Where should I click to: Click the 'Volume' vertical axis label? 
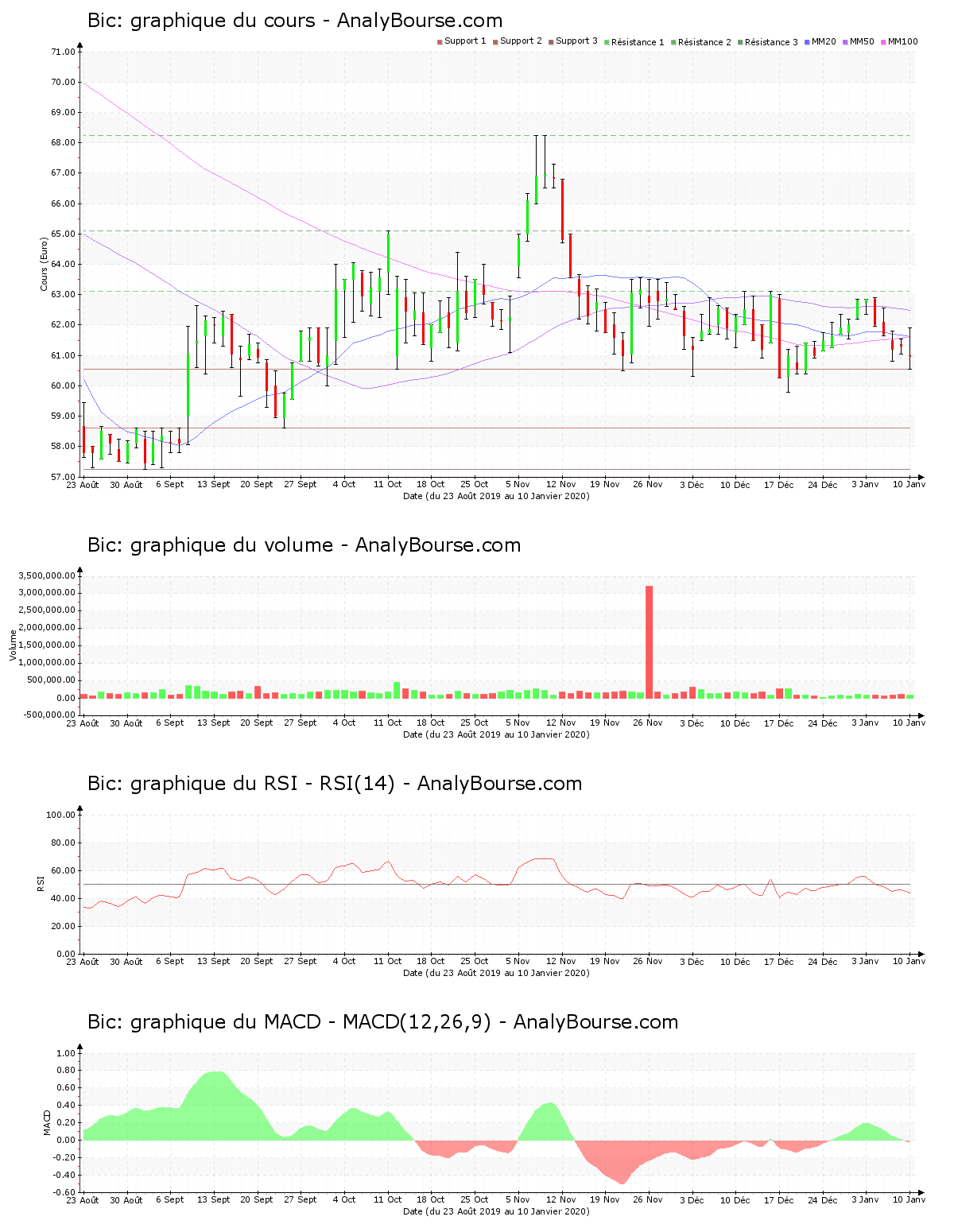tap(13, 645)
